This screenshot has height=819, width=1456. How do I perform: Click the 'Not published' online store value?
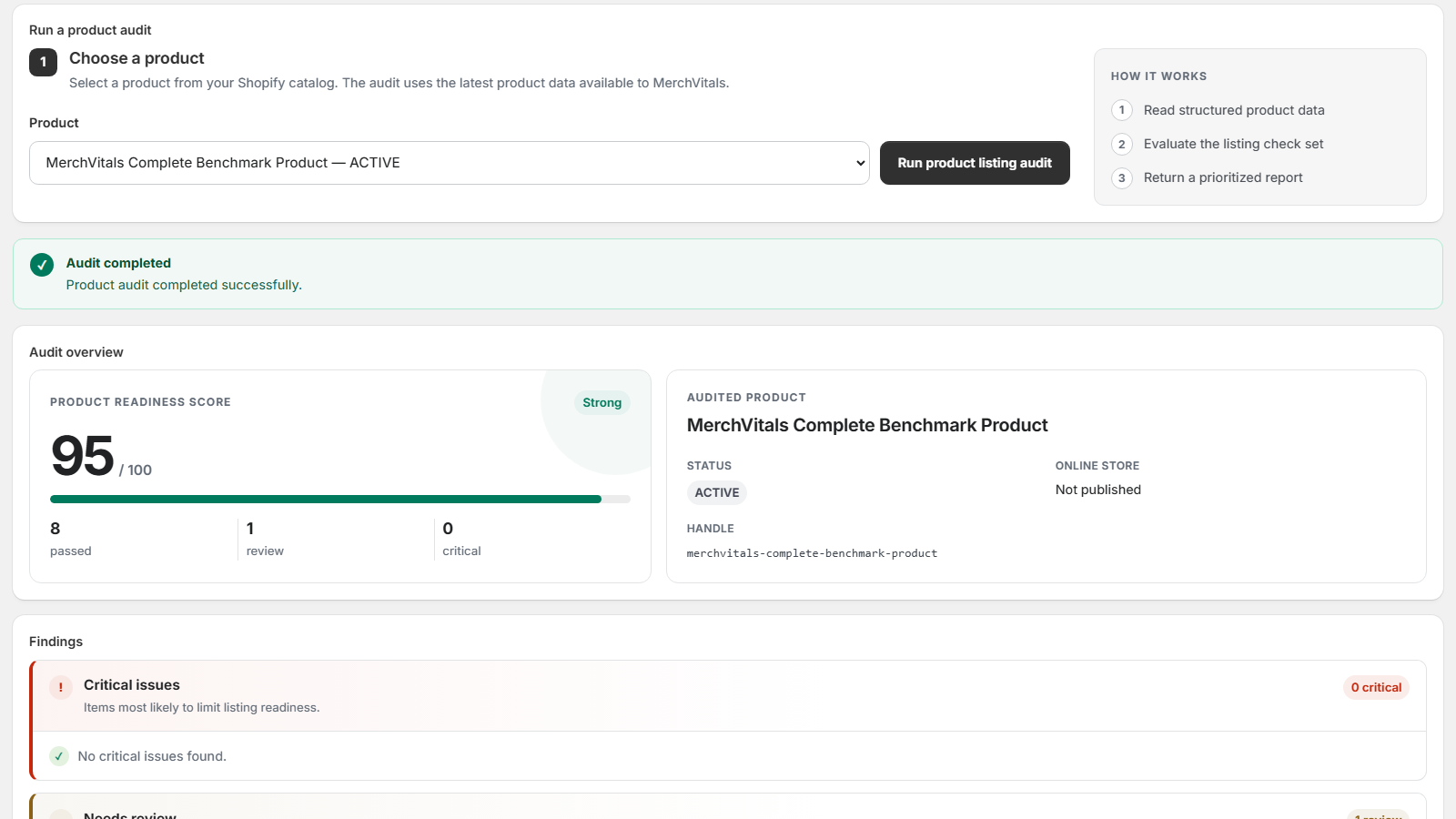click(1098, 490)
